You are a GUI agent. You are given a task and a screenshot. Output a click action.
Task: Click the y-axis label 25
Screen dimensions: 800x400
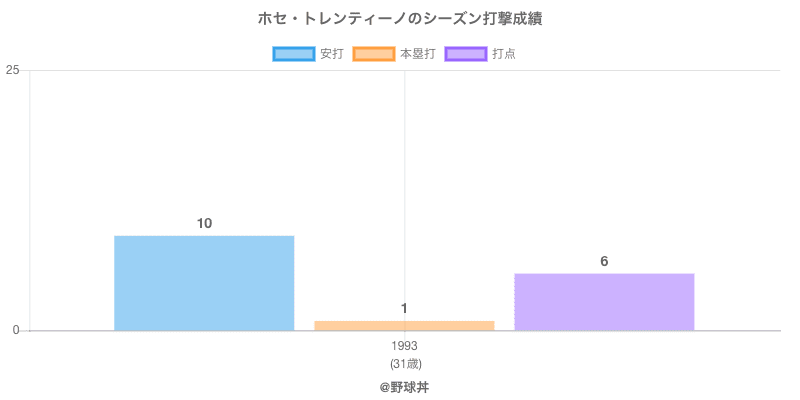tap(13, 70)
